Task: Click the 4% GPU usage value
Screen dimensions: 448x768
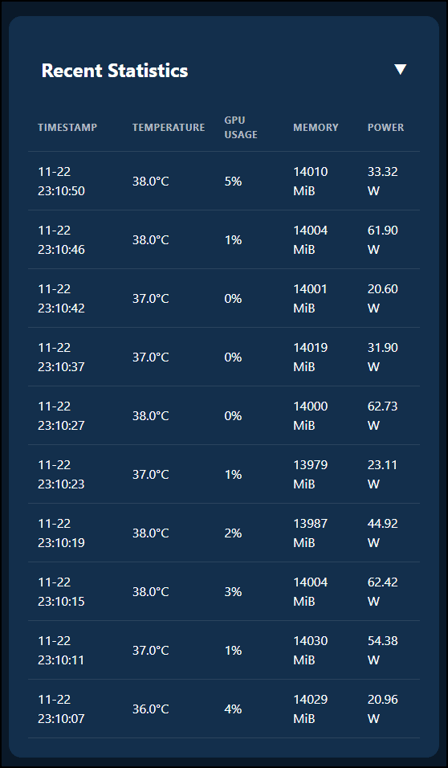Action: click(233, 709)
